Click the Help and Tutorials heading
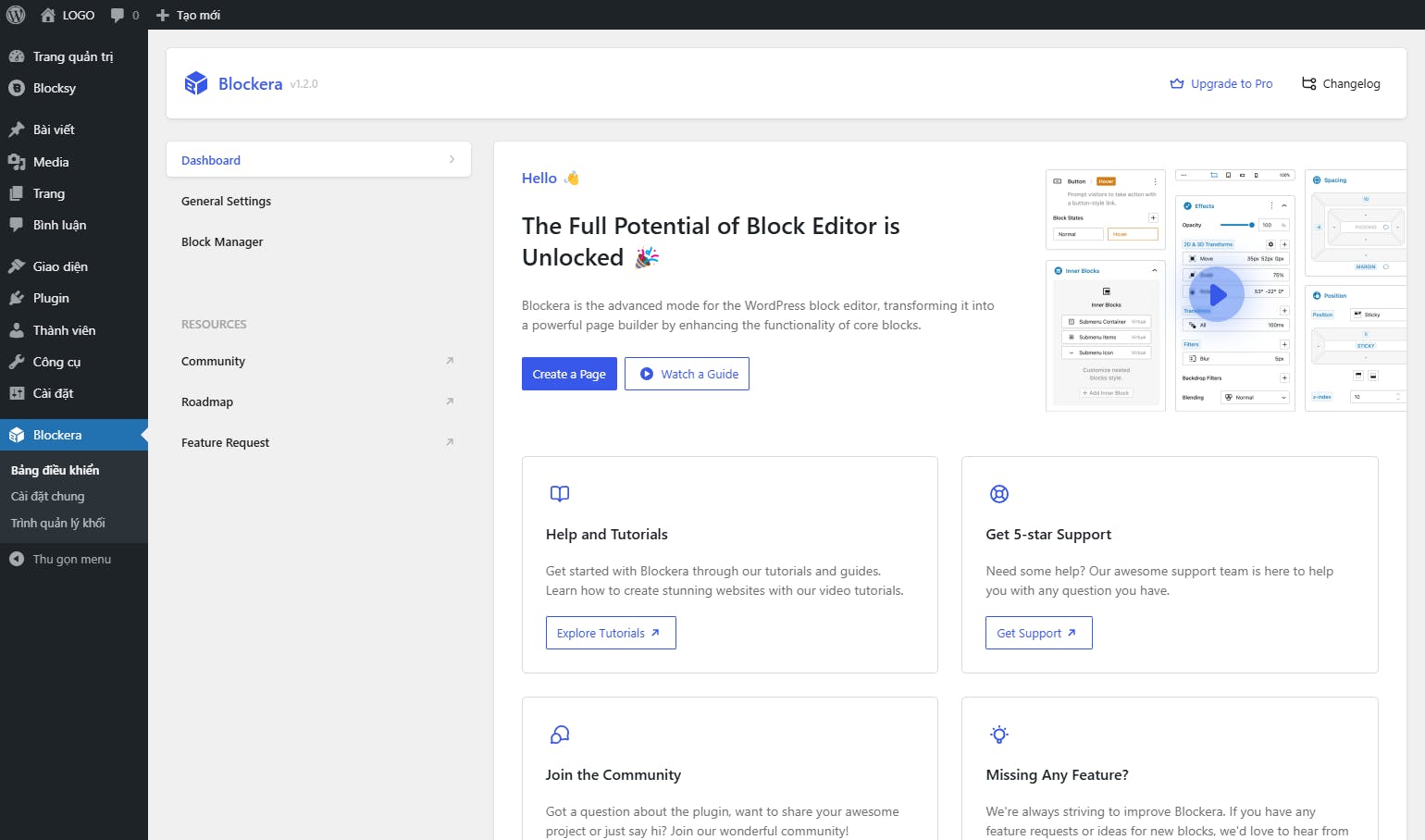 [607, 534]
